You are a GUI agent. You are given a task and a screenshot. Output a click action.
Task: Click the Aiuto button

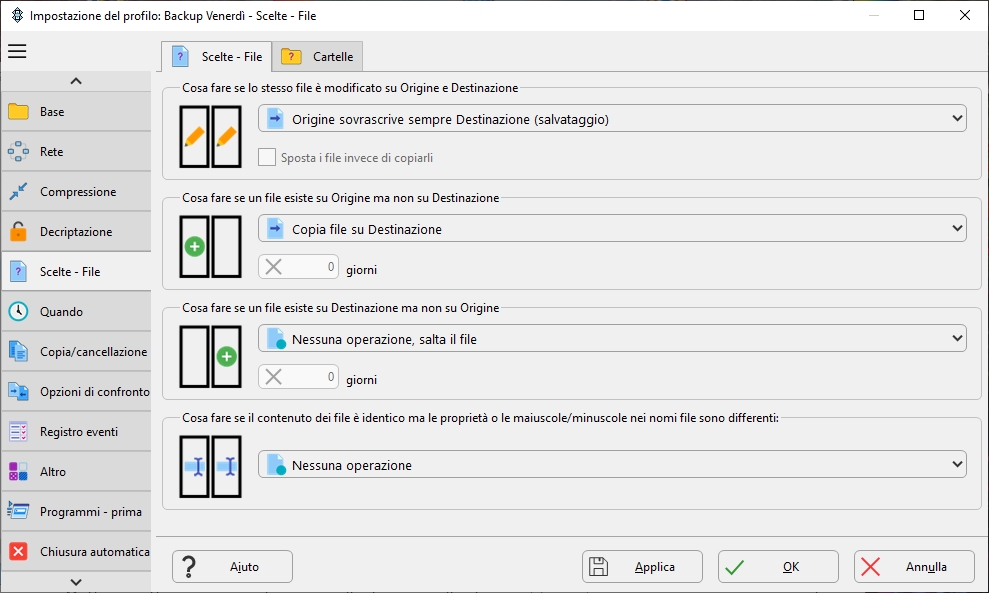[x=232, y=567]
